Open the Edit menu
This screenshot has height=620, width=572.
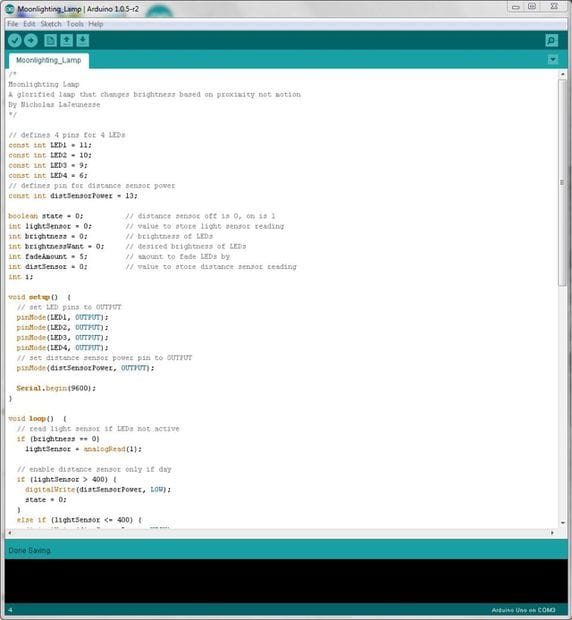pos(29,24)
